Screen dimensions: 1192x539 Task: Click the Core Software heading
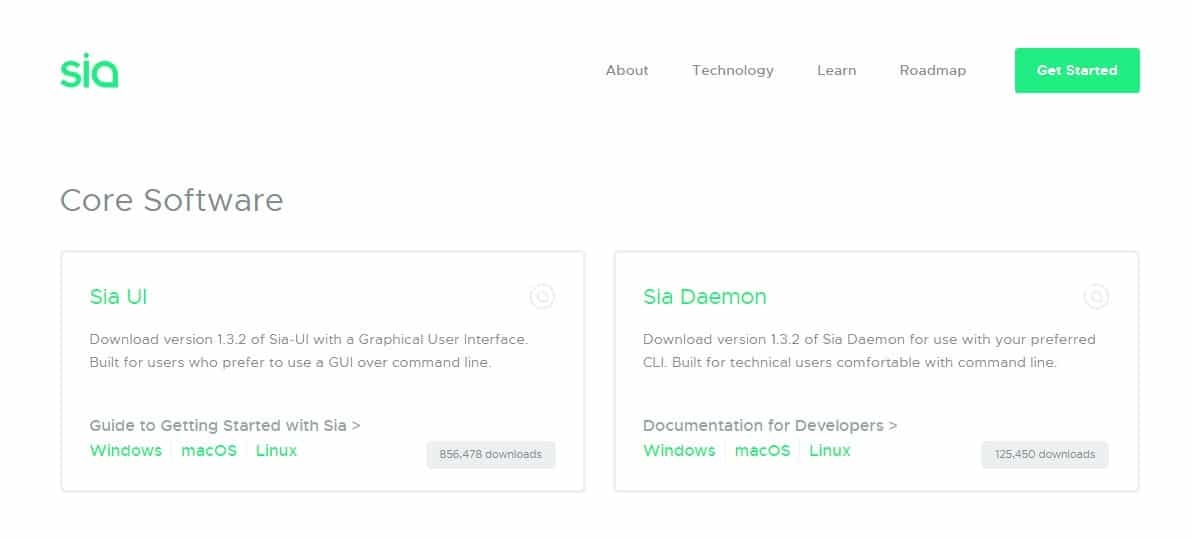click(172, 201)
